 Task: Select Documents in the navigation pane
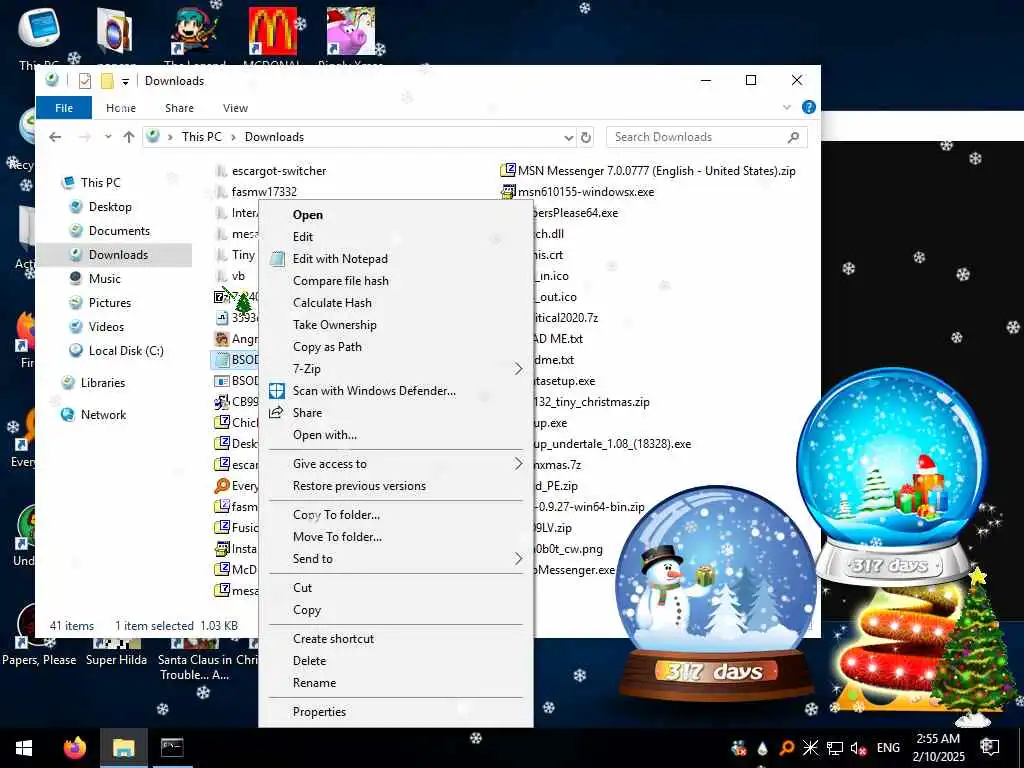[119, 231]
